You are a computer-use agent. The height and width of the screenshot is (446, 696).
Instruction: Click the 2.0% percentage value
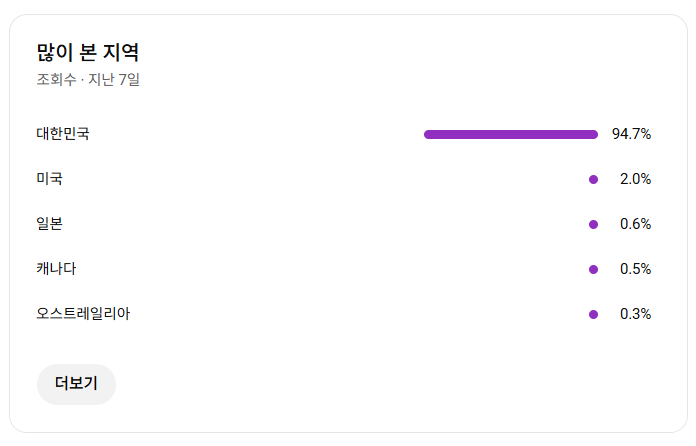[x=635, y=179]
